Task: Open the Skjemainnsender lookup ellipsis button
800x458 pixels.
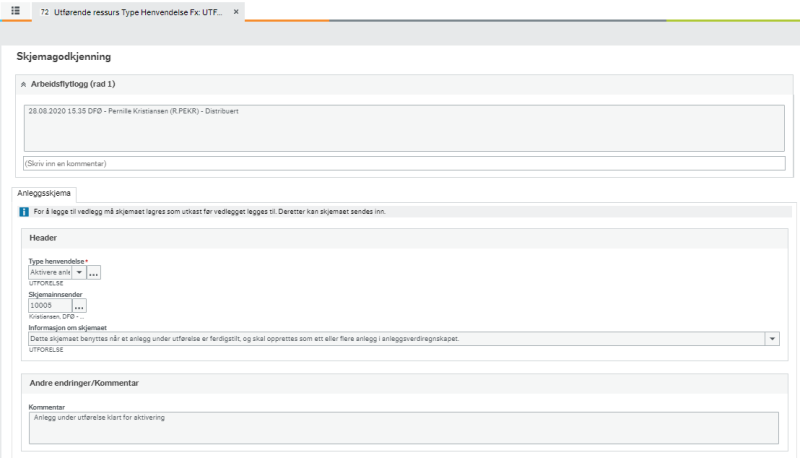Action: (79, 306)
